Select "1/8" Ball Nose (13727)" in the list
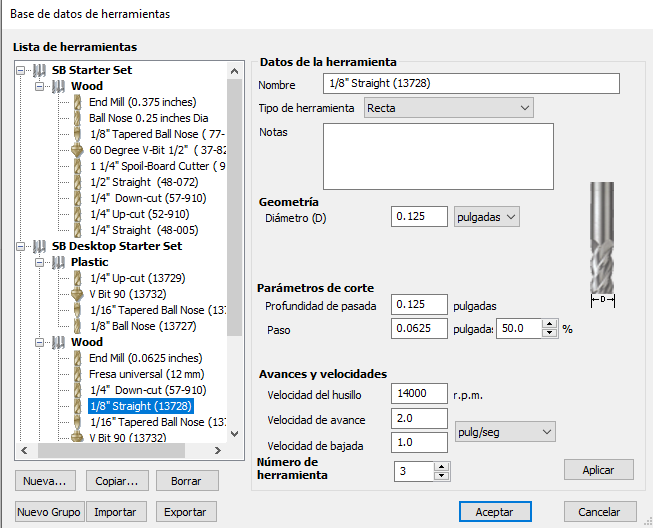The height and width of the screenshot is (528, 653). tap(143, 326)
